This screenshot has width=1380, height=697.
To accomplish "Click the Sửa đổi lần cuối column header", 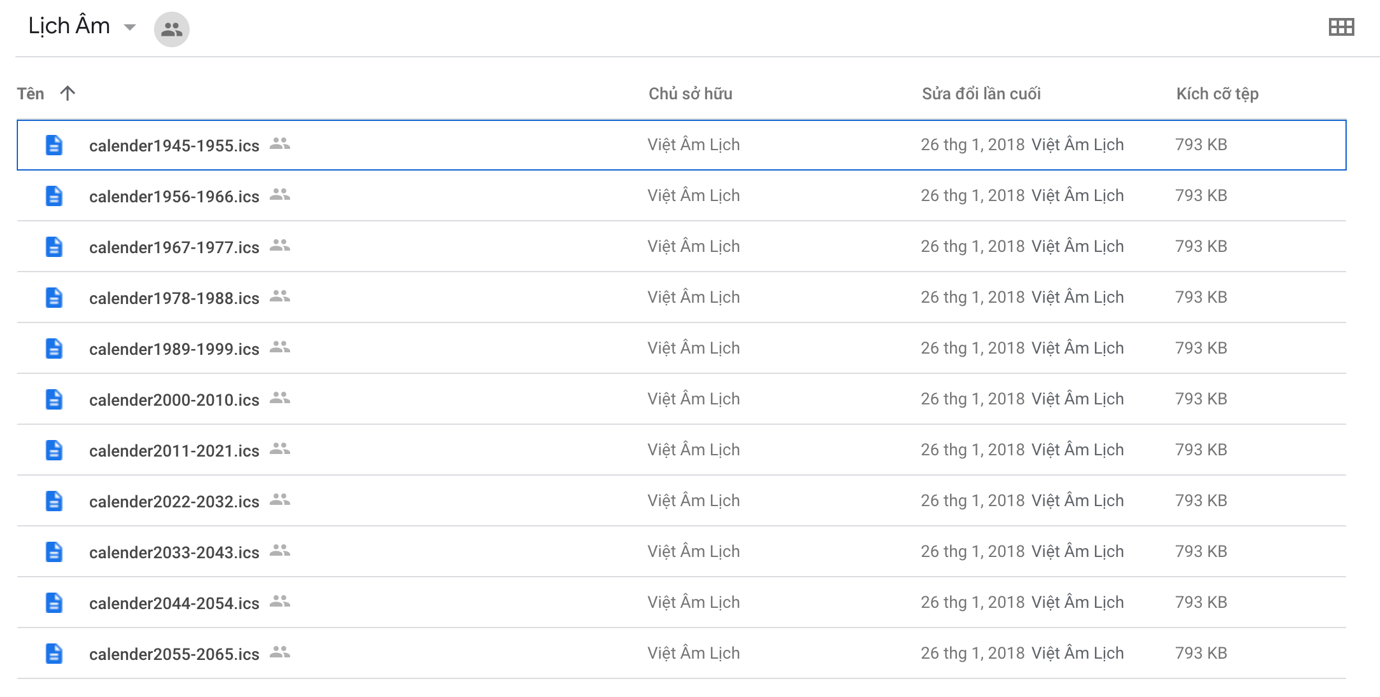I will point(981,94).
